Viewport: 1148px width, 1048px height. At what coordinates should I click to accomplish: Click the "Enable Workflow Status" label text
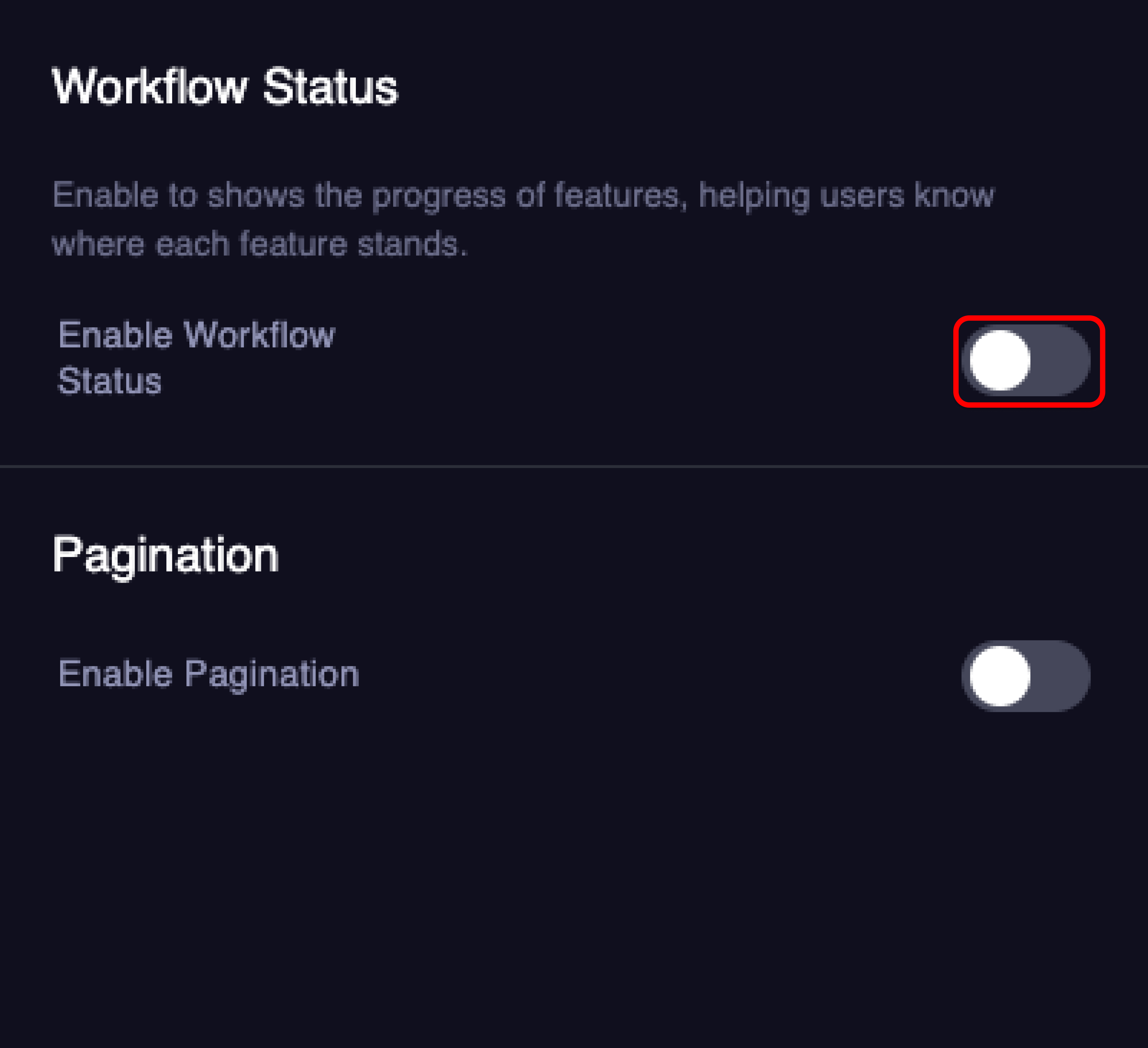[197, 357]
